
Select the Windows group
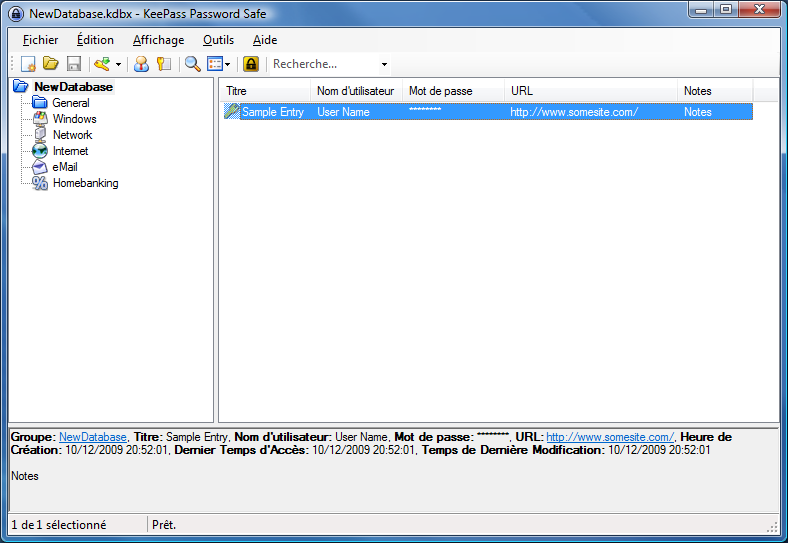pyautogui.click(x=74, y=119)
